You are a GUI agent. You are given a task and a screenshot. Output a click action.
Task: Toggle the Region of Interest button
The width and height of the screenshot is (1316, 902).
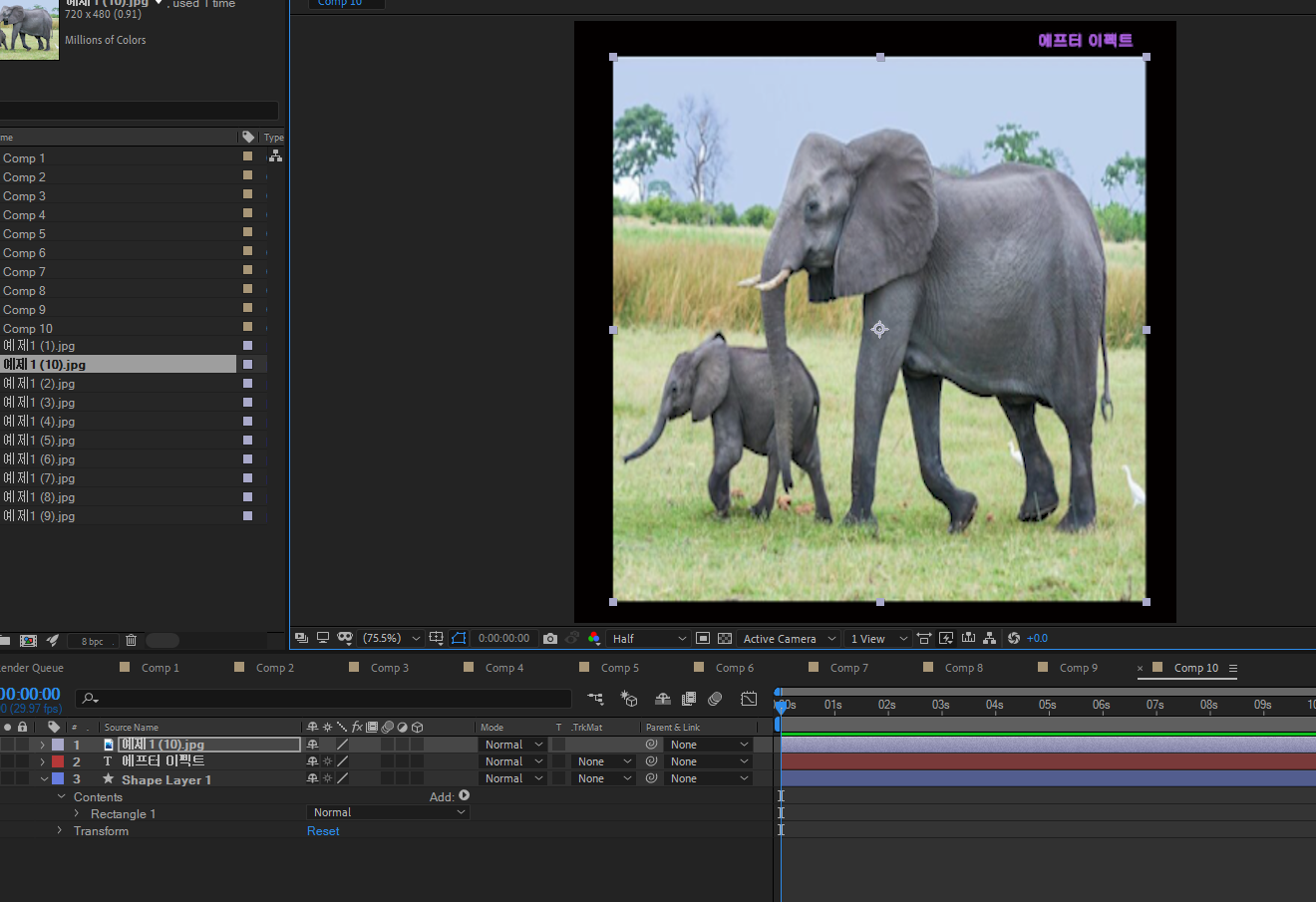(703, 639)
